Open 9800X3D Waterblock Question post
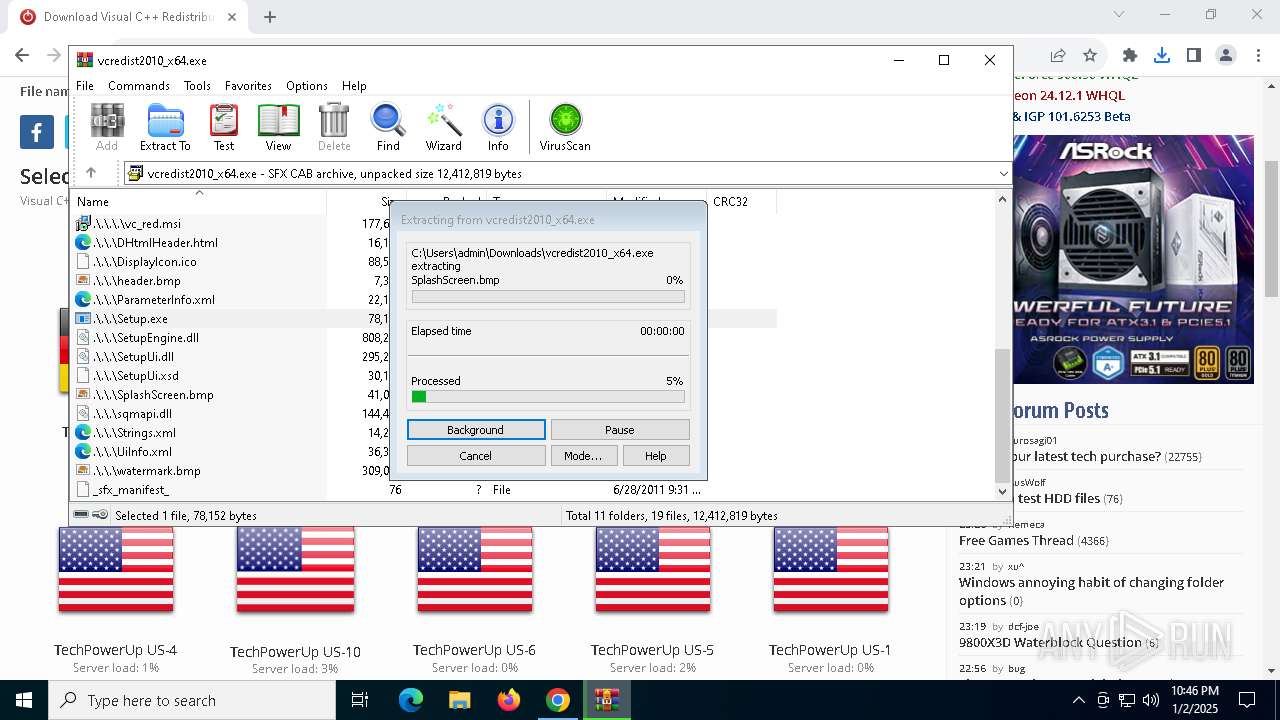This screenshot has width=1280, height=720. click(x=1050, y=643)
